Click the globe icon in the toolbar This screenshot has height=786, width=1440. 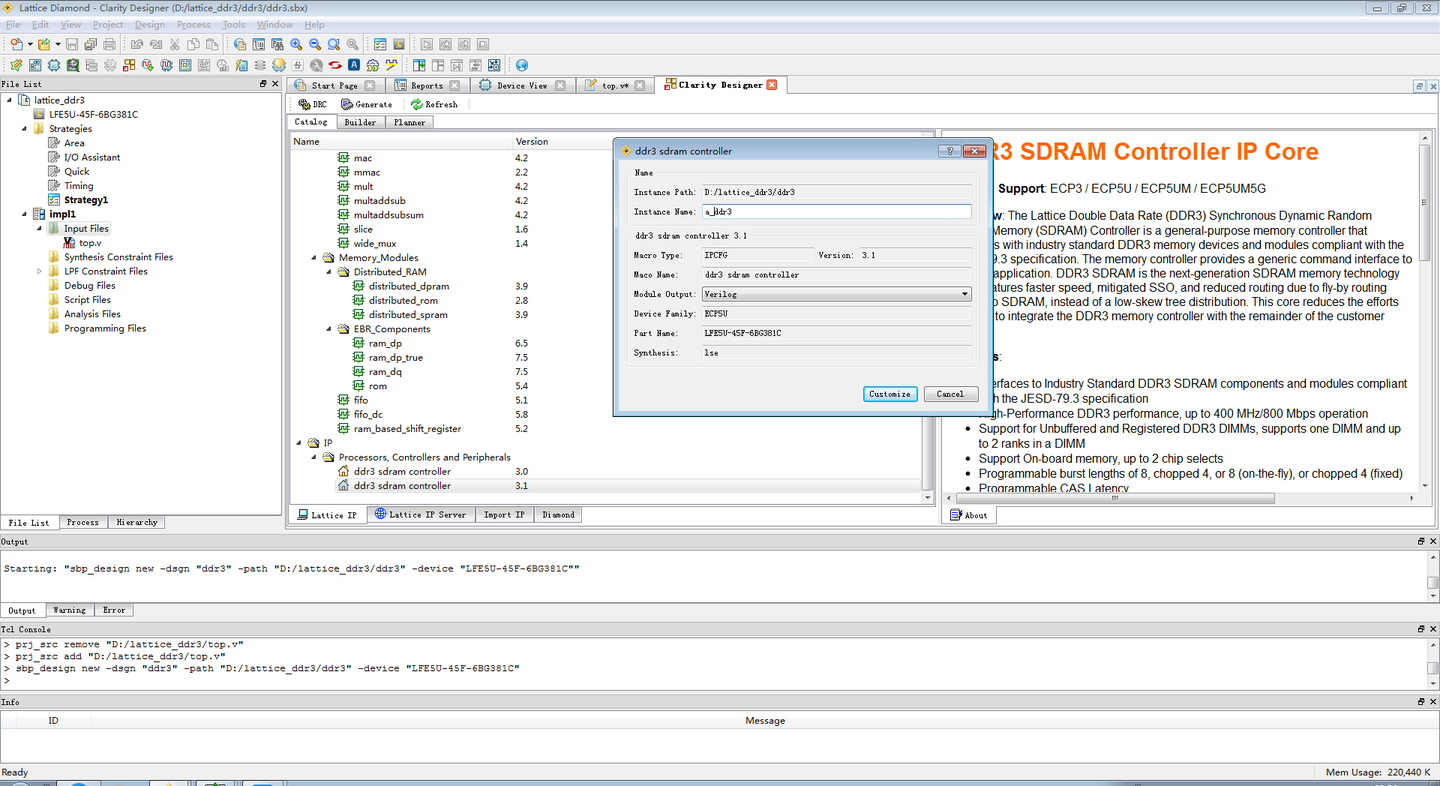521,65
